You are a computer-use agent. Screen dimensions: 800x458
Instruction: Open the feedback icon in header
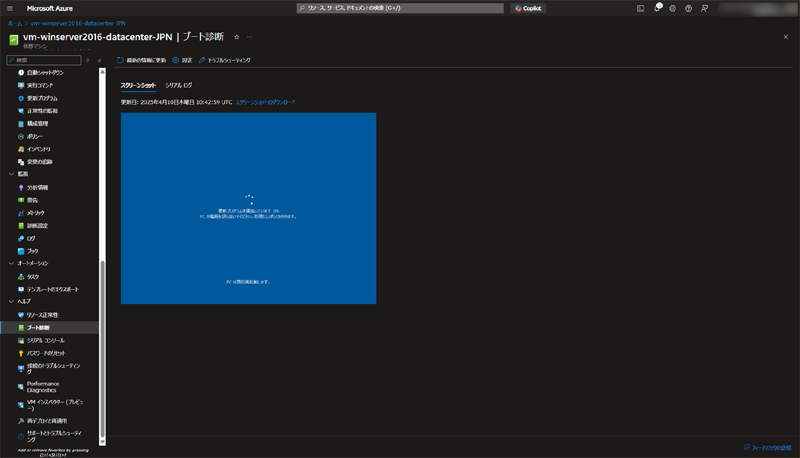point(704,8)
